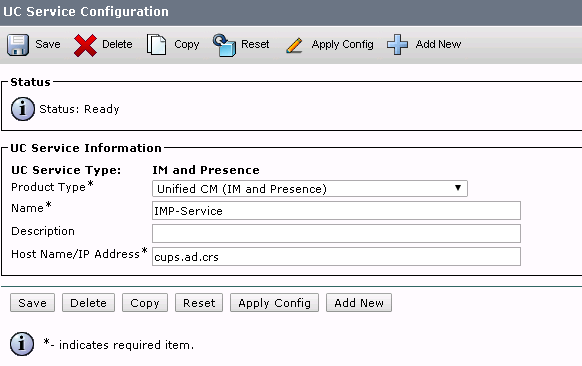Open the Product Type dropdown
The width and height of the screenshot is (582, 366).
310,189
